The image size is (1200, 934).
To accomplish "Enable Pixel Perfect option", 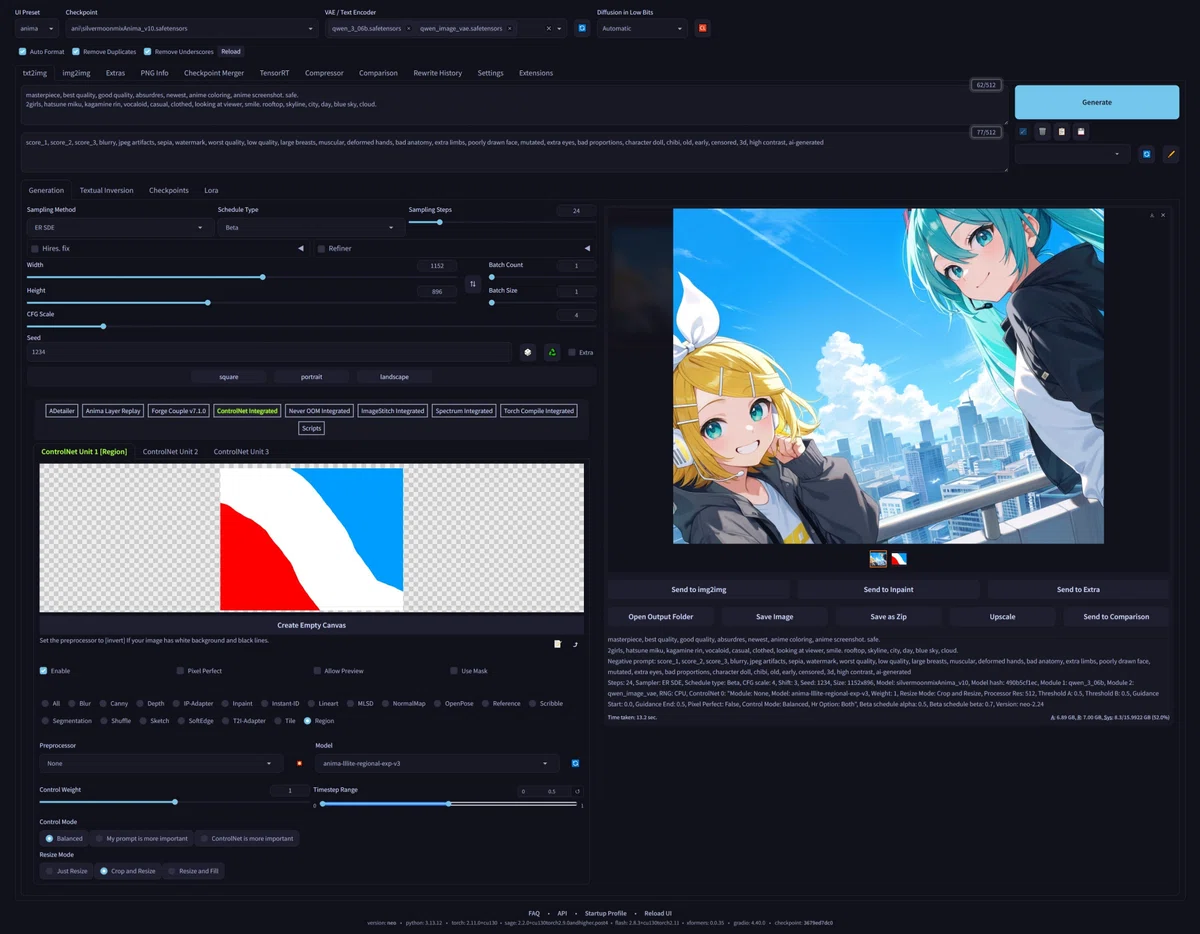I will [x=180, y=671].
